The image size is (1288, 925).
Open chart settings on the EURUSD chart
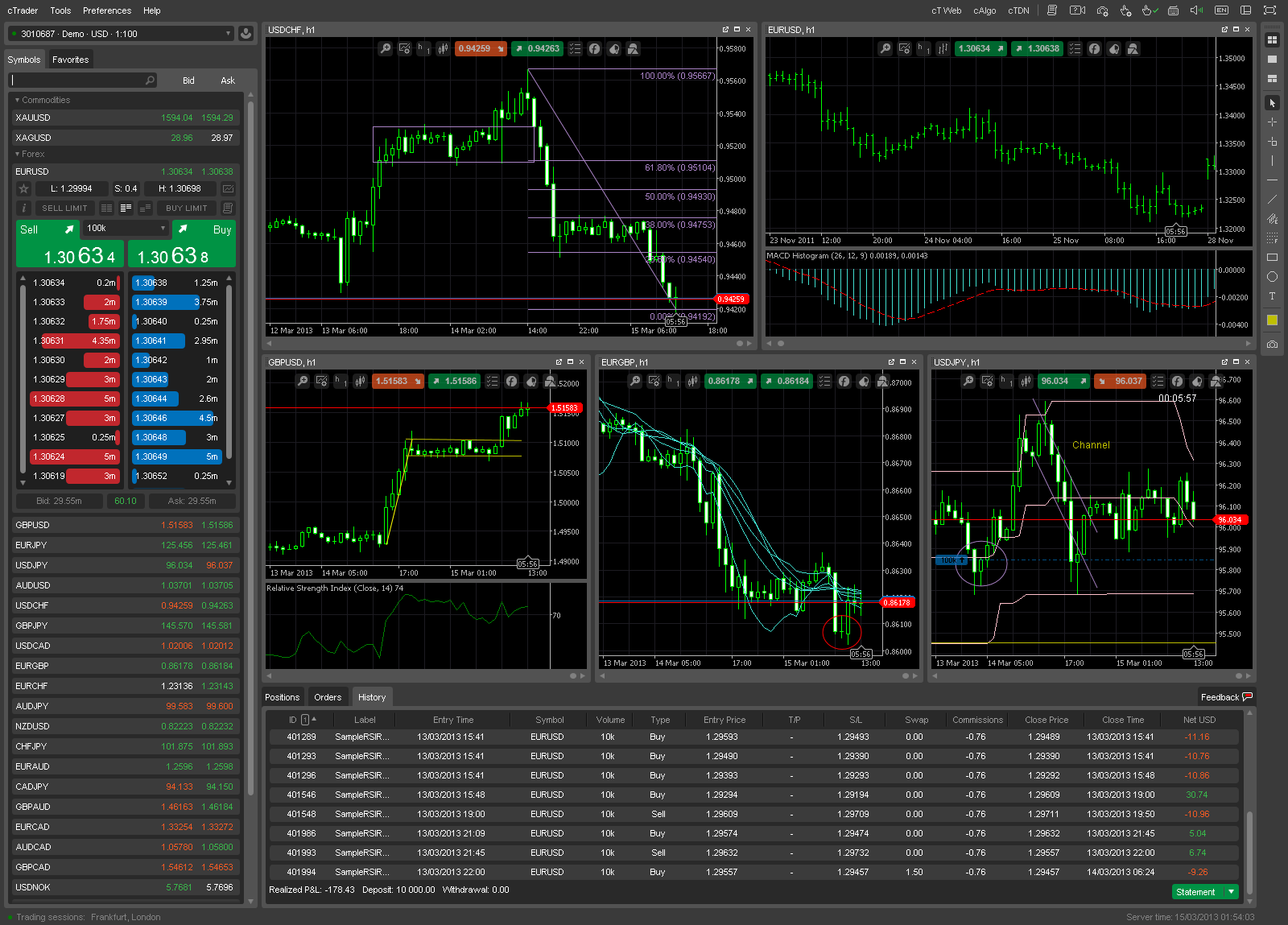click(904, 48)
